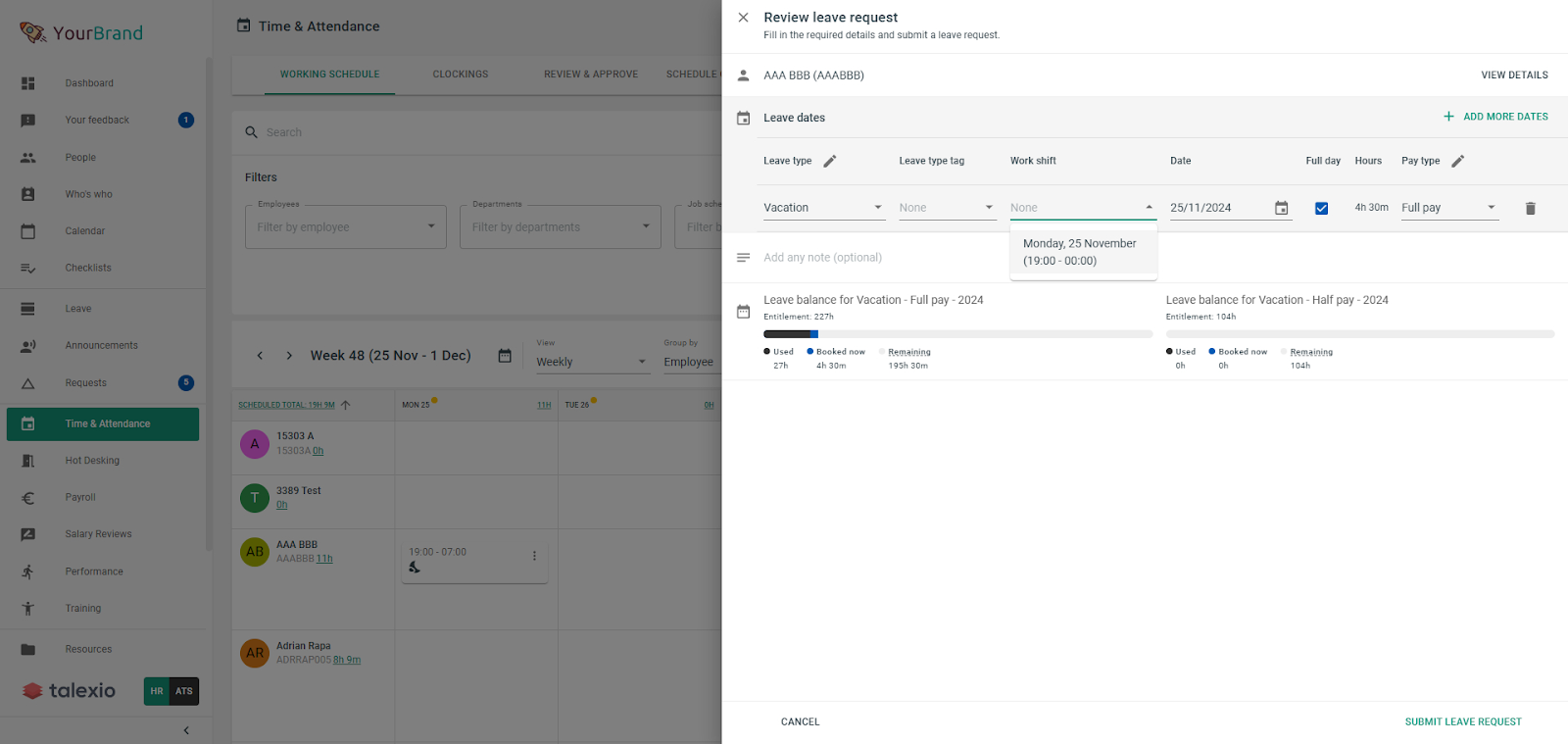Delete the leave date row
The height and width of the screenshot is (744, 1568).
(1531, 208)
